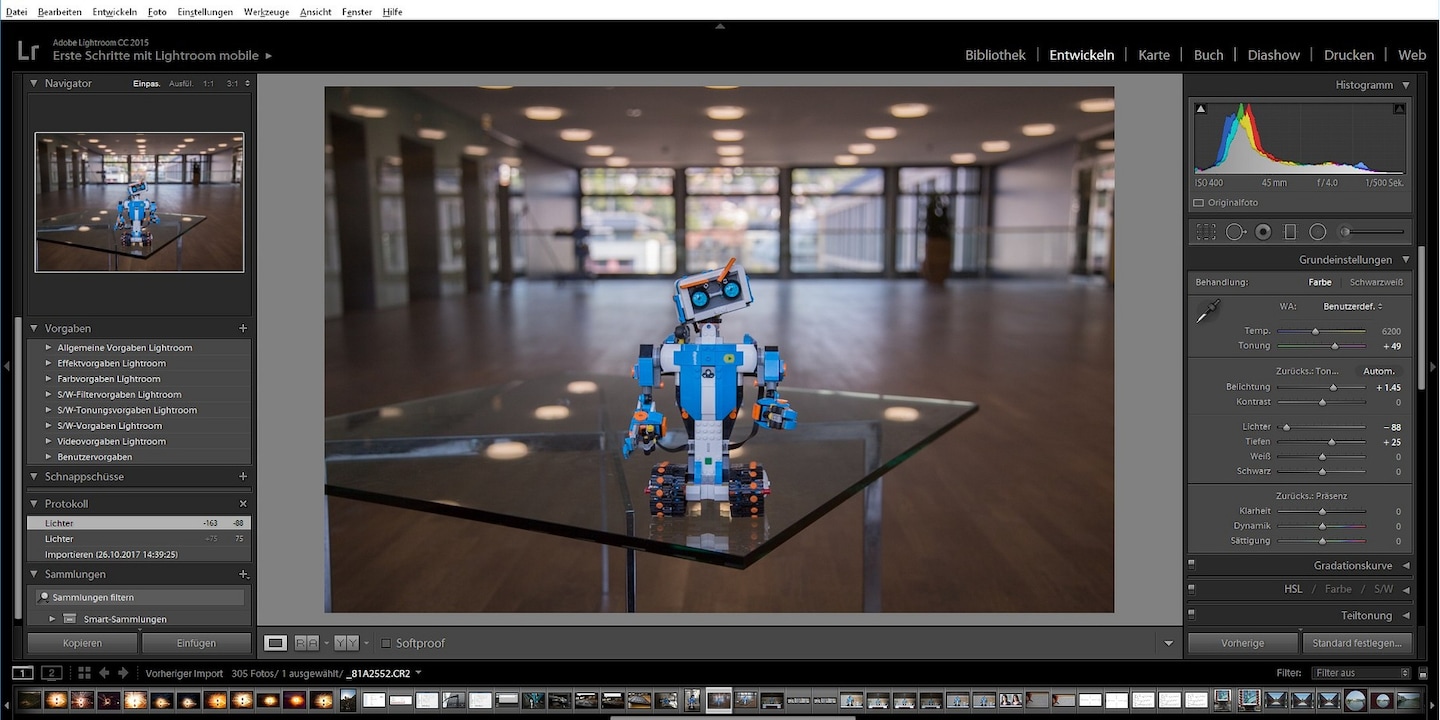Collapse the Vorgaben panel
1440x720 pixels.
click(x=34, y=328)
